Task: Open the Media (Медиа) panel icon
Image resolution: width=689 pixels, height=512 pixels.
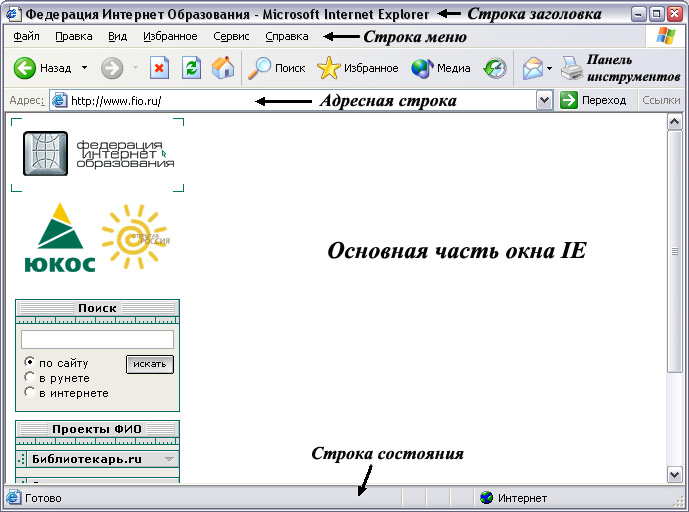Action: point(422,68)
